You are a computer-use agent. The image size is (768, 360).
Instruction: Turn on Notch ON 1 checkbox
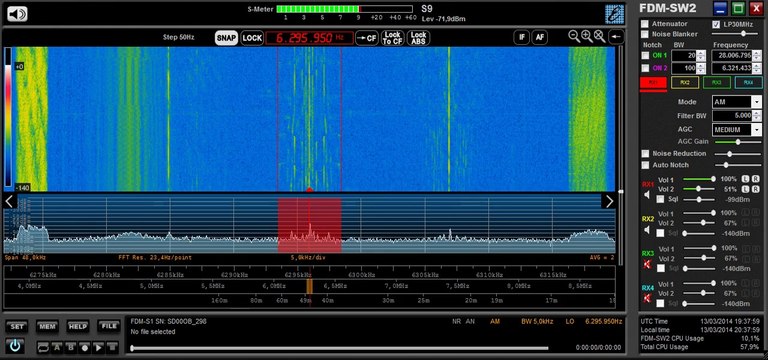(x=645, y=55)
